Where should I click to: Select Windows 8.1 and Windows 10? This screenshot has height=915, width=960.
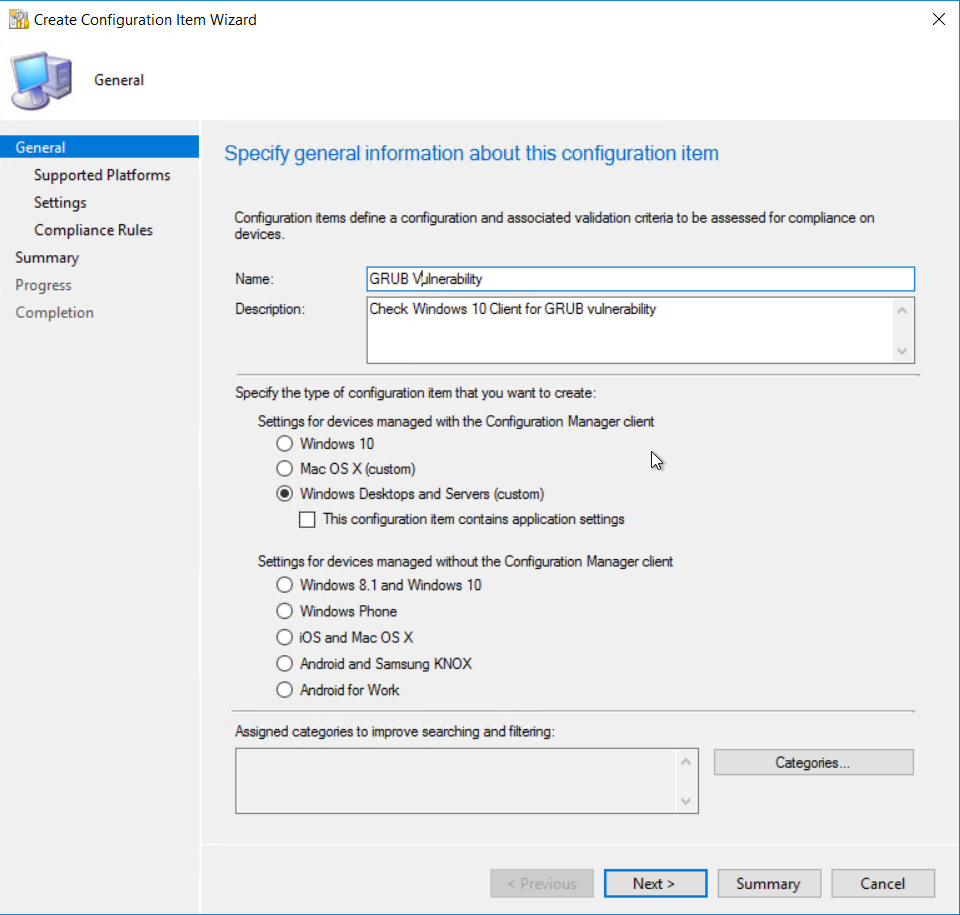(x=285, y=585)
